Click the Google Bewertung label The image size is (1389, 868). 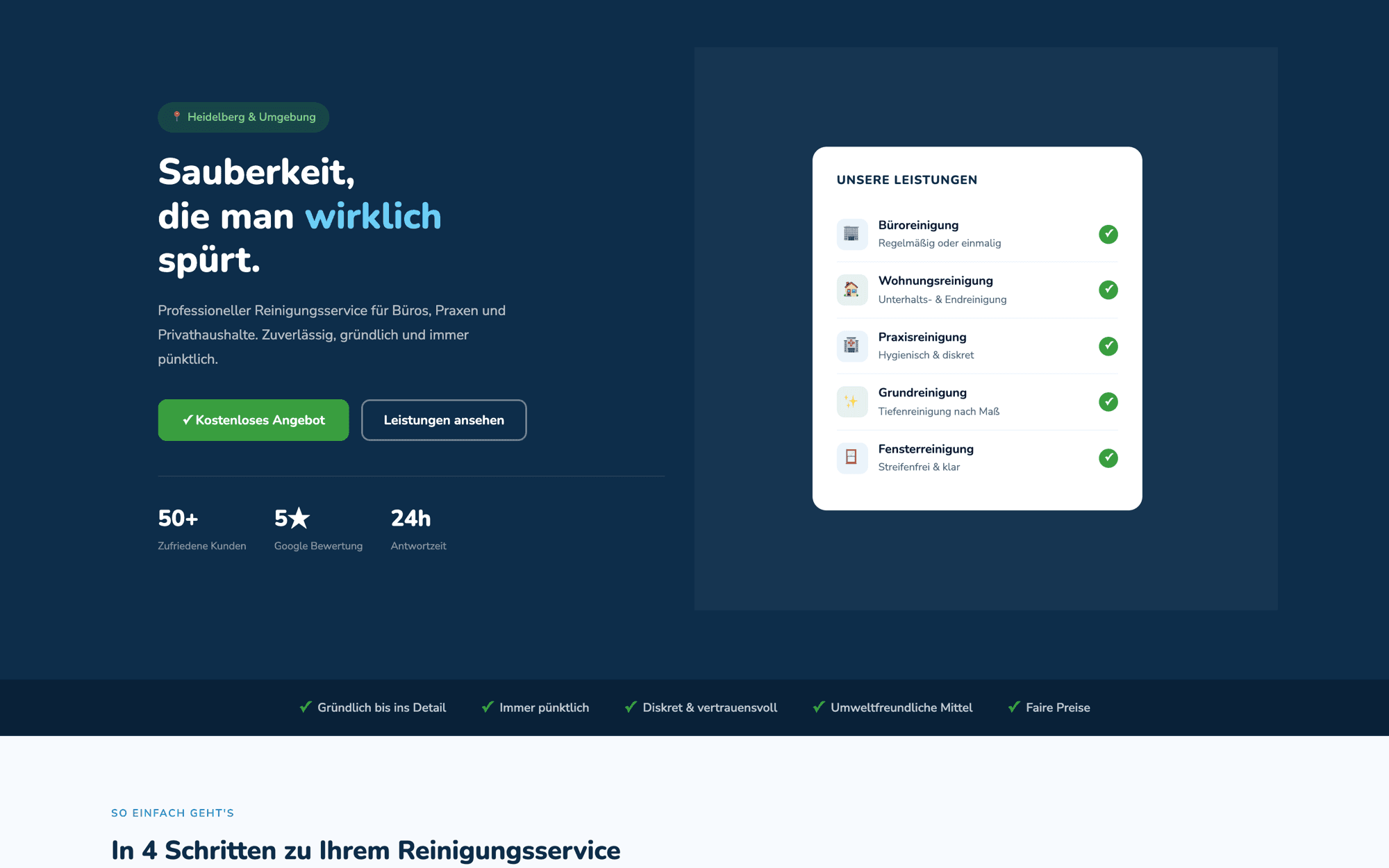coord(318,546)
